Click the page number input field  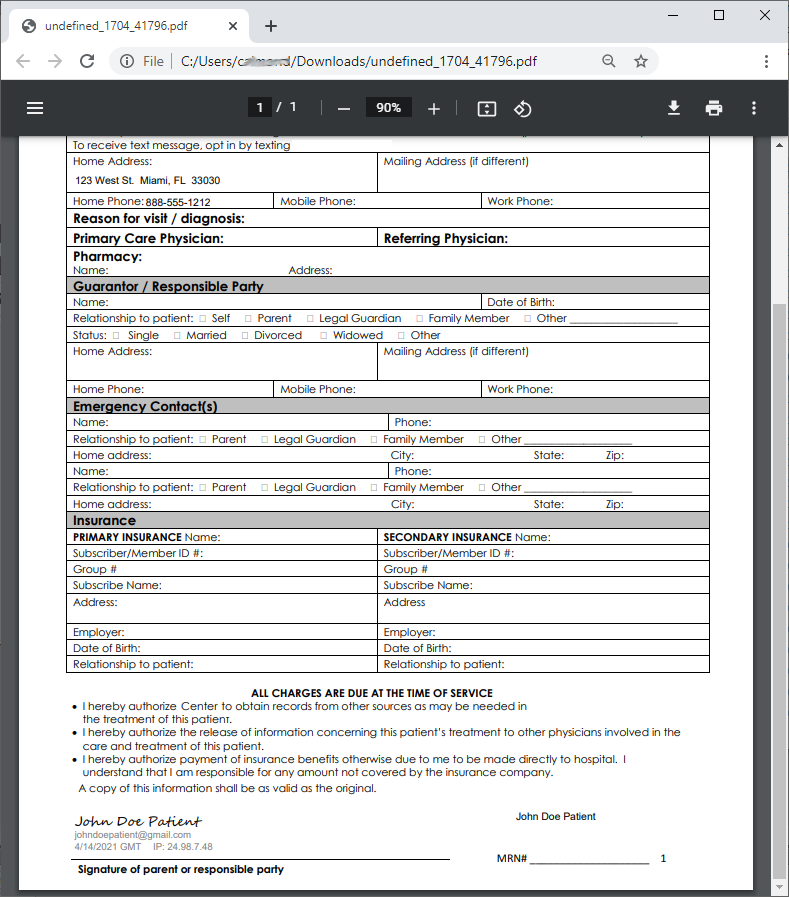(x=260, y=108)
